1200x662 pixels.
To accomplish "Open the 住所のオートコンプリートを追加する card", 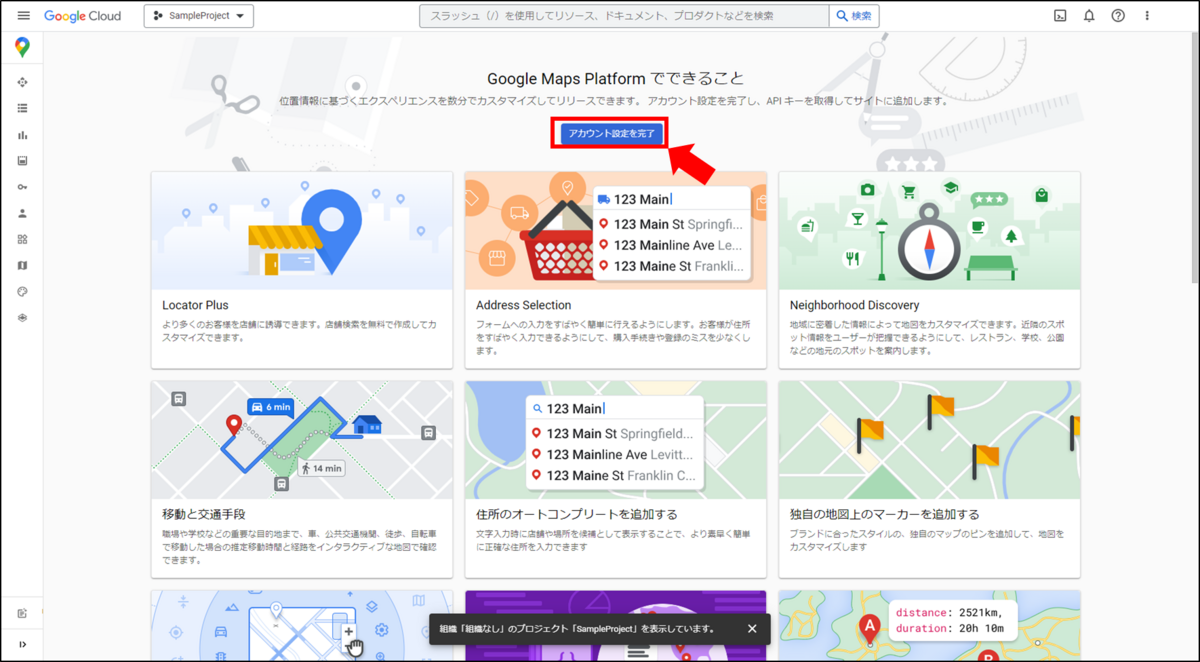I will tap(616, 479).
